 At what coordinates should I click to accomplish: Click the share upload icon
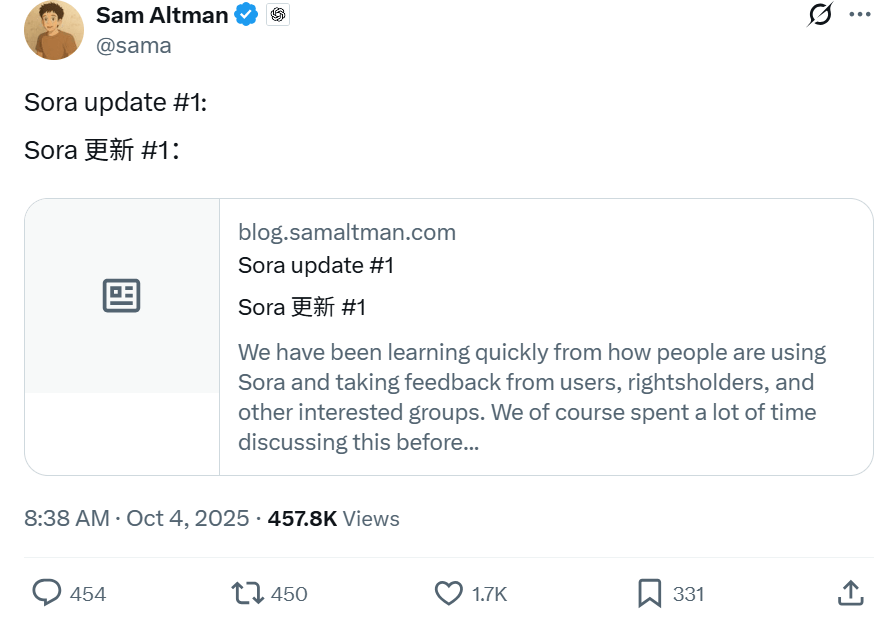849,593
